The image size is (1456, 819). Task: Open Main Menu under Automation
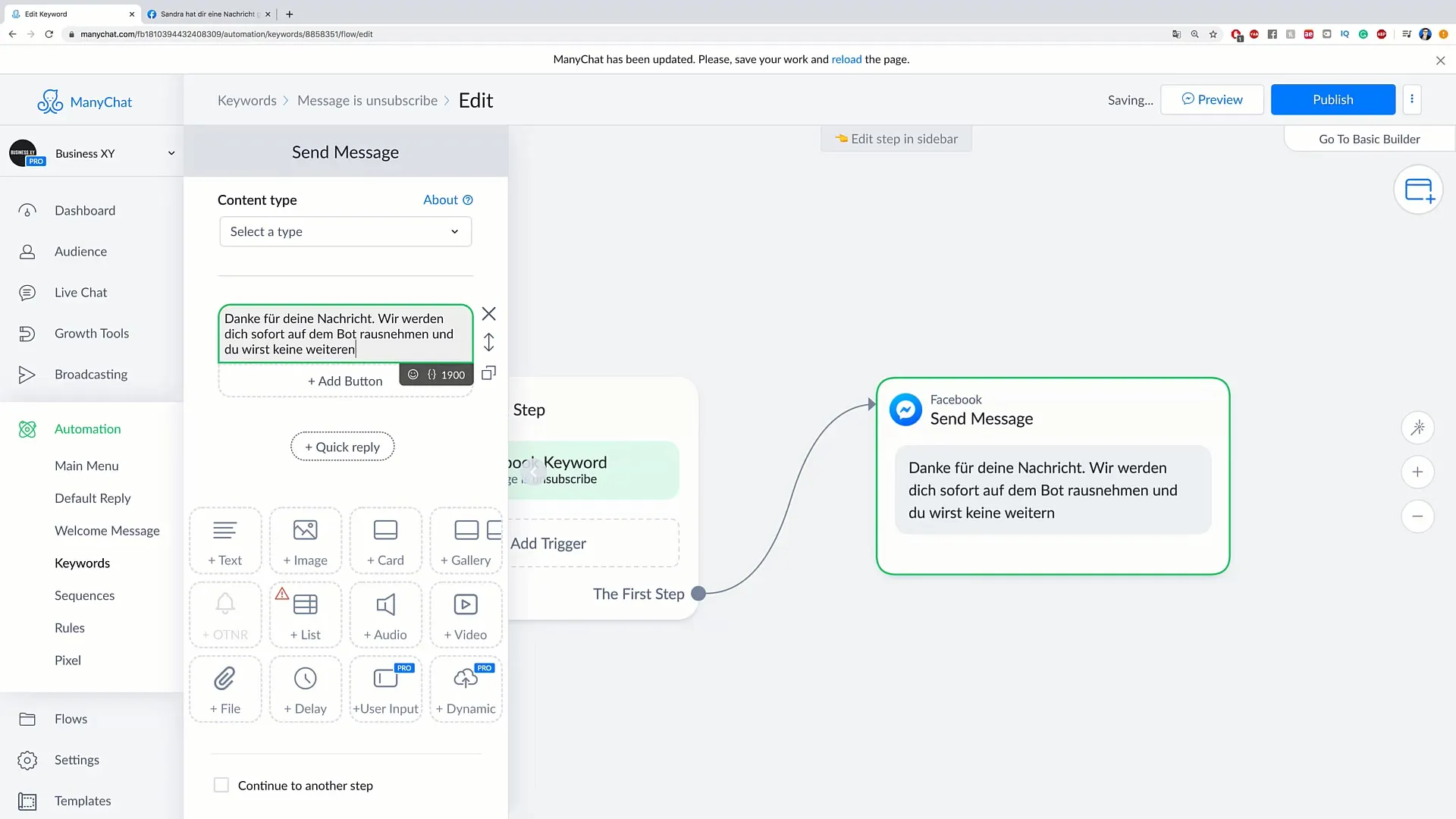tap(86, 466)
